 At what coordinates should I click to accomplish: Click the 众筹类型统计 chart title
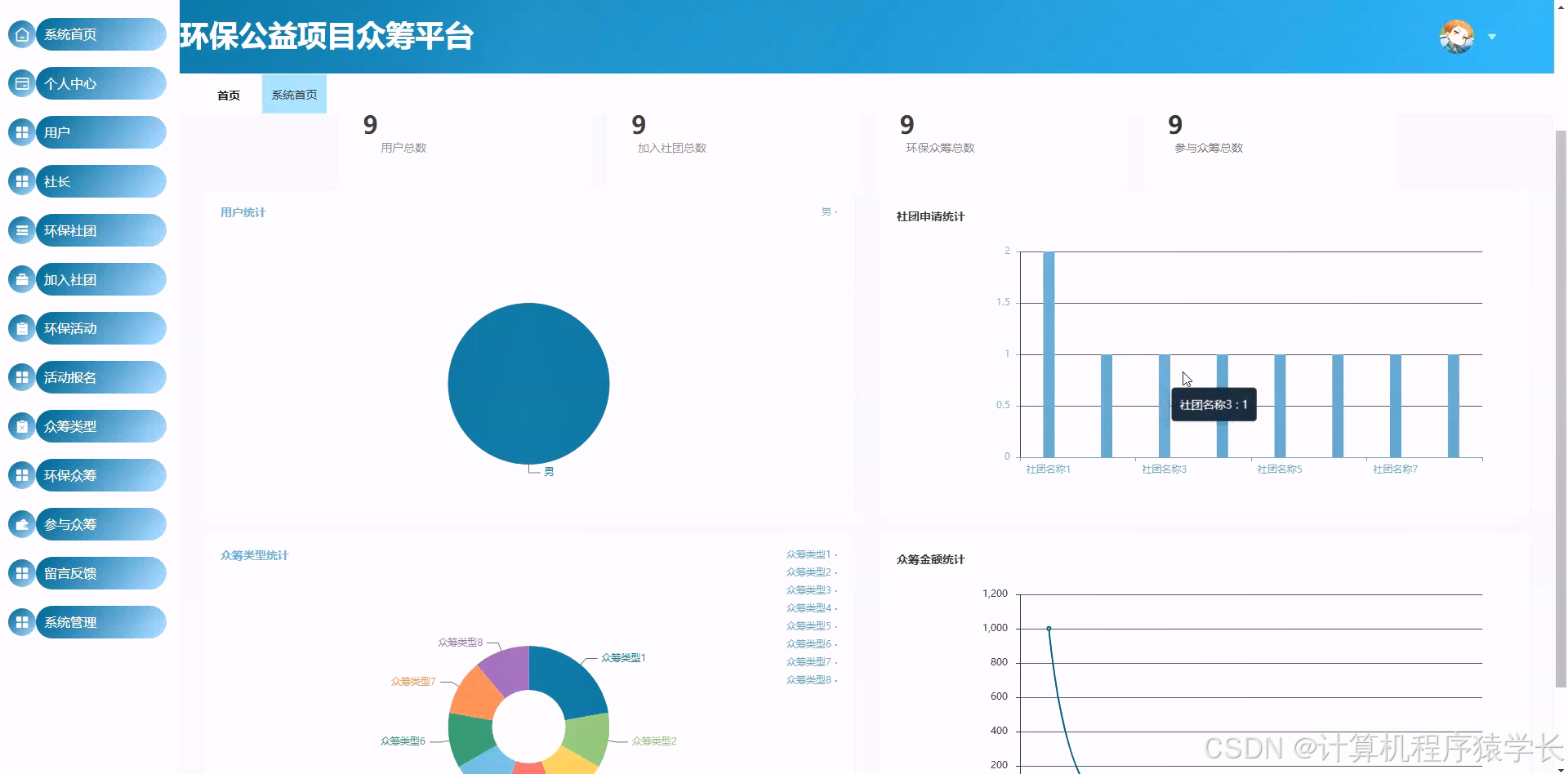point(254,555)
